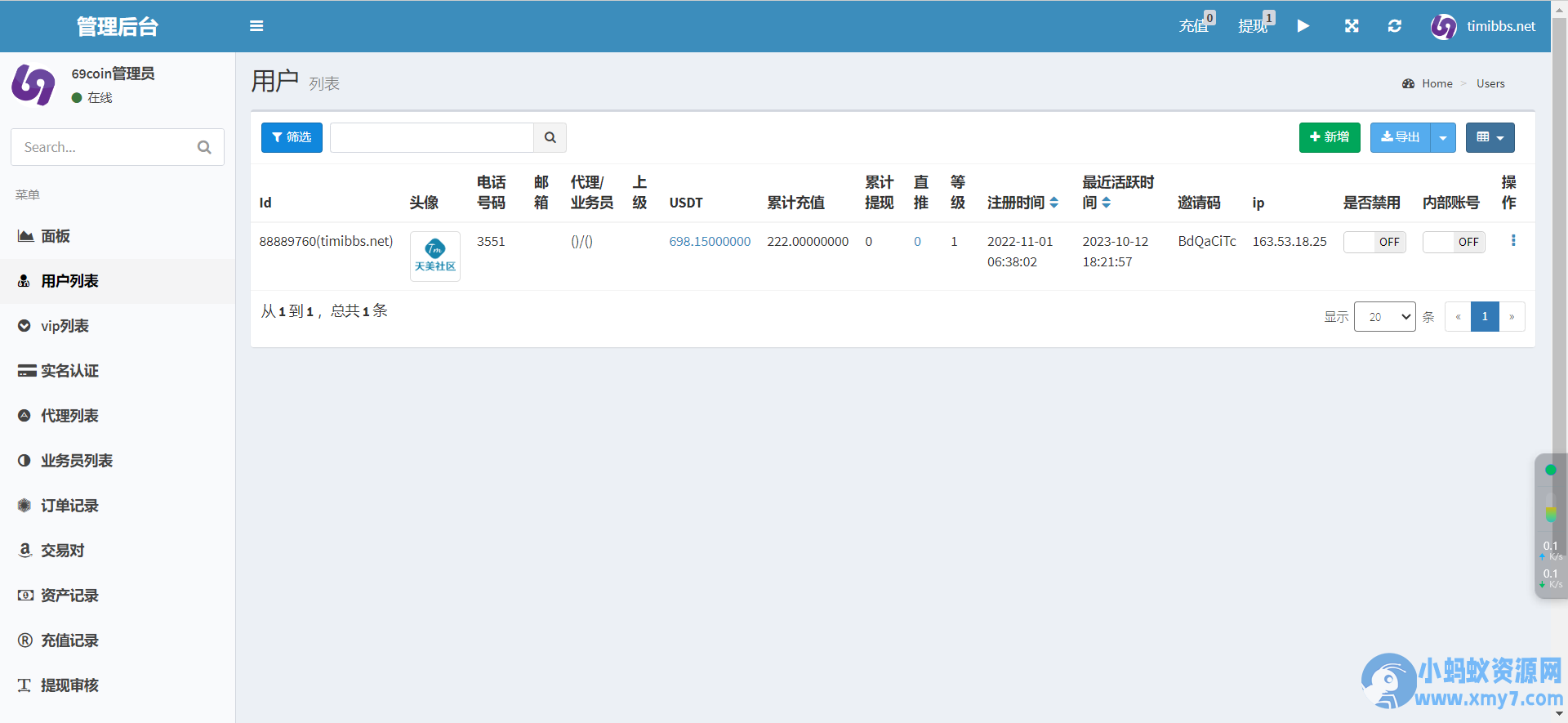Click user Id cell 88889760(timibbs.net)
1568x723 pixels.
(x=326, y=242)
